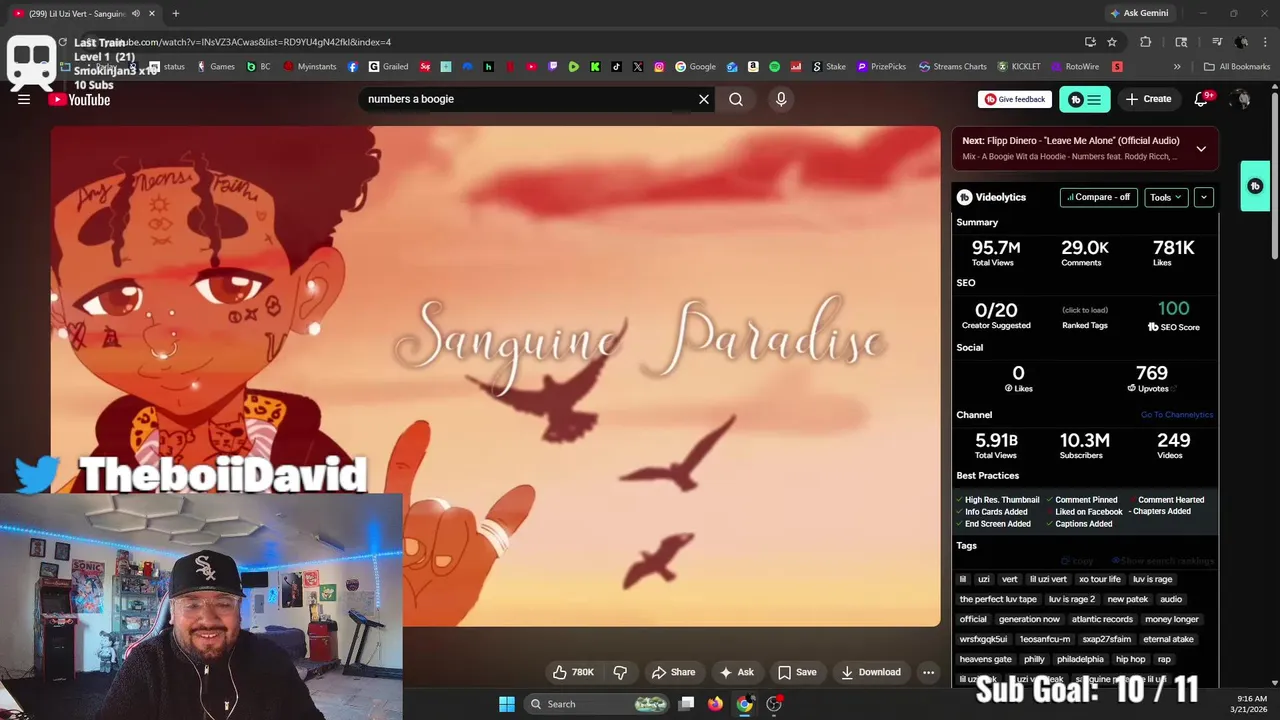The image size is (1280, 720).
Task: Expand the Next up playlist chevron
Action: tap(1201, 149)
